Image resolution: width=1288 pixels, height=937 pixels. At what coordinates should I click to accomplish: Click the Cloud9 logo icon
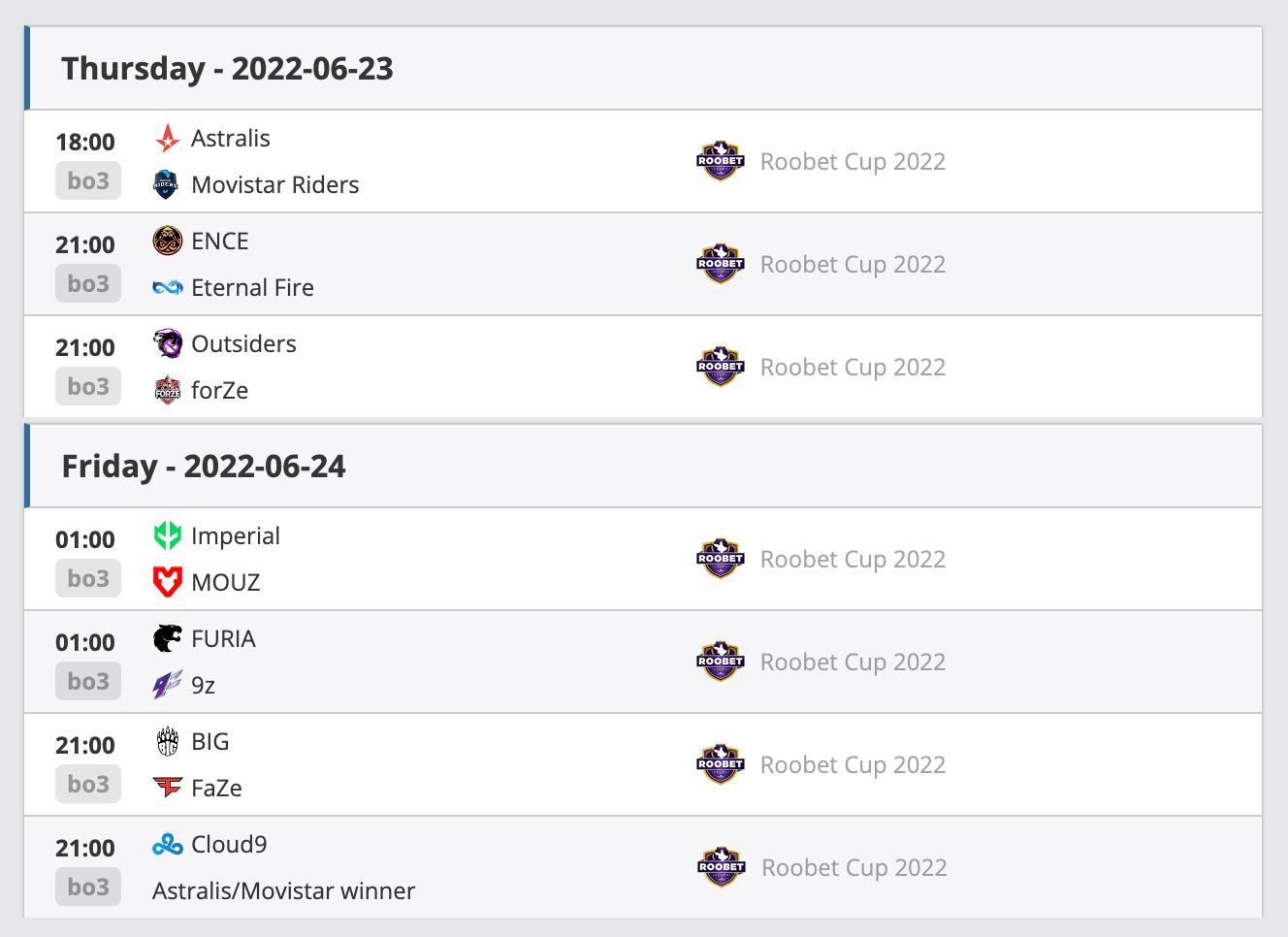166,844
